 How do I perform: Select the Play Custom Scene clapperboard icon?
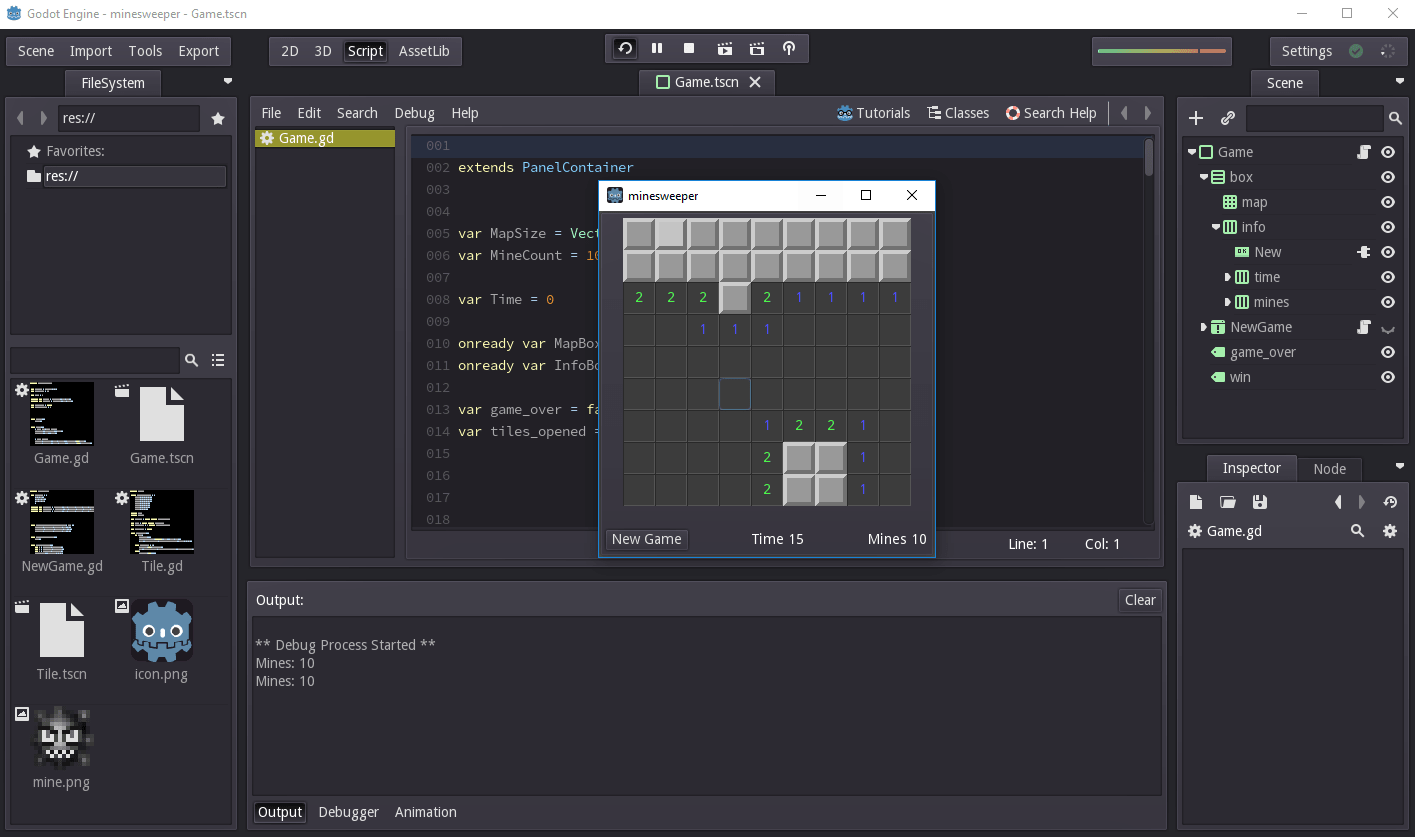756,48
